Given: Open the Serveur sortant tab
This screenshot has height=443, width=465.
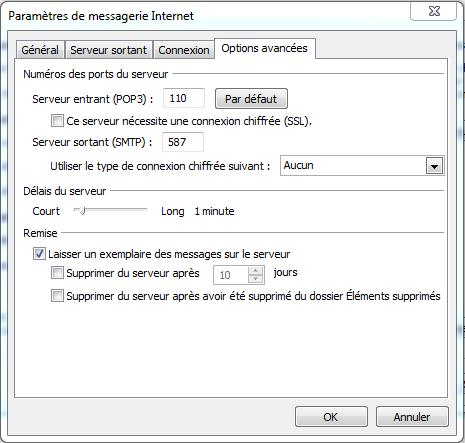Looking at the screenshot, I should pyautogui.click(x=109, y=50).
